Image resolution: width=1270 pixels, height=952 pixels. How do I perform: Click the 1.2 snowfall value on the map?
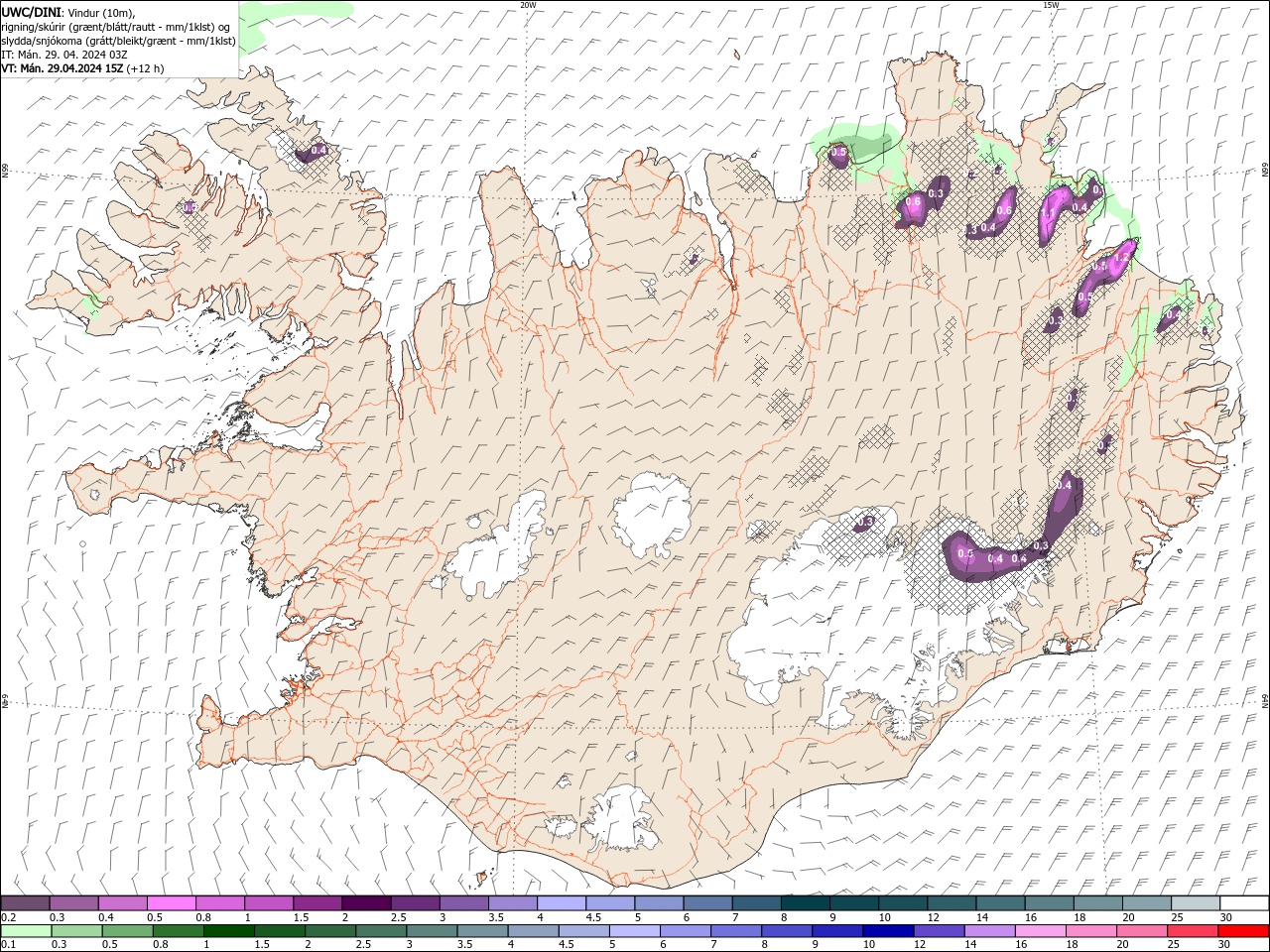(1122, 256)
